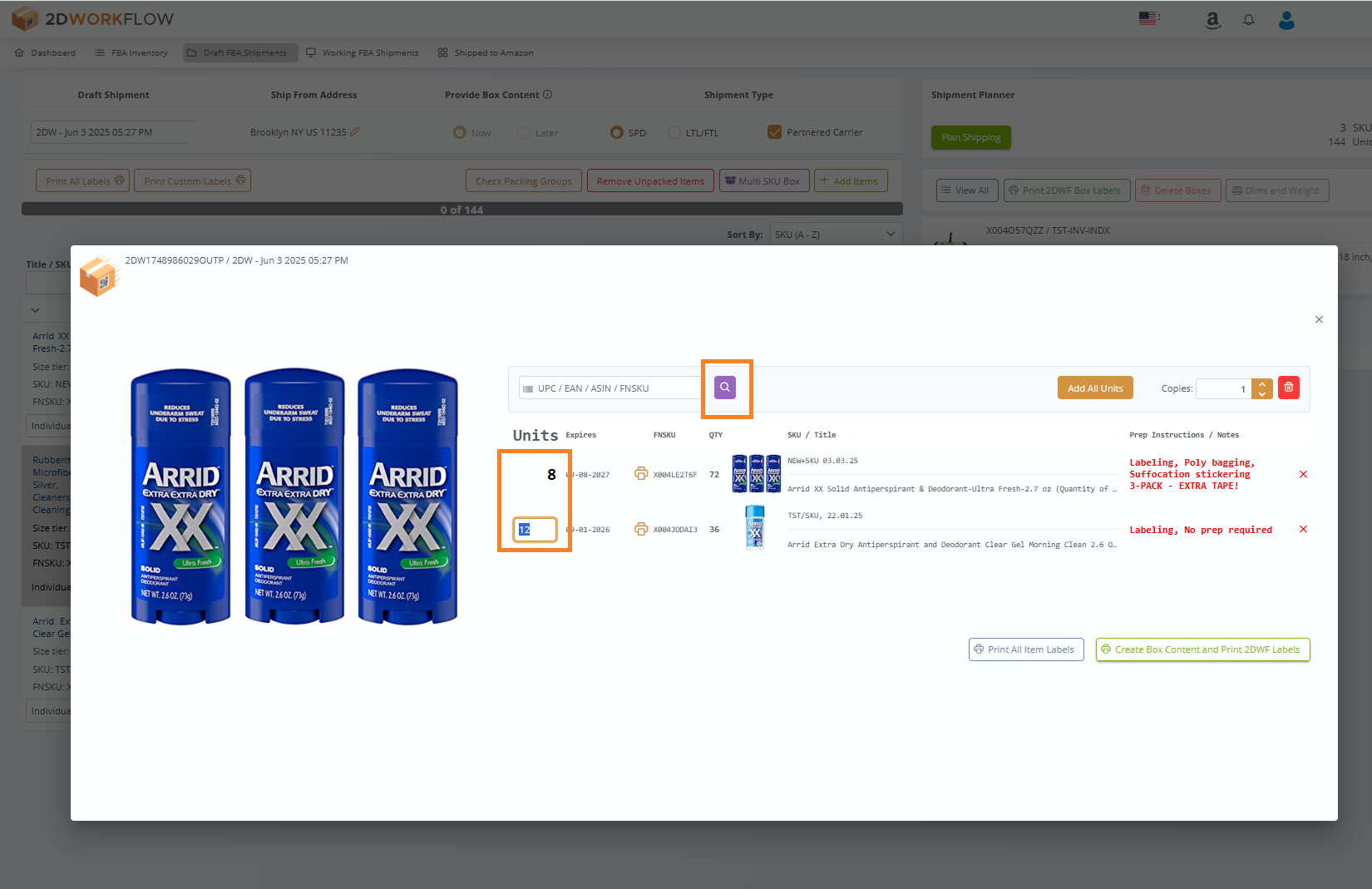This screenshot has width=1372, height=889.
Task: Click Create Box Content and Print 2DWF Labels
Action: 1202,649
